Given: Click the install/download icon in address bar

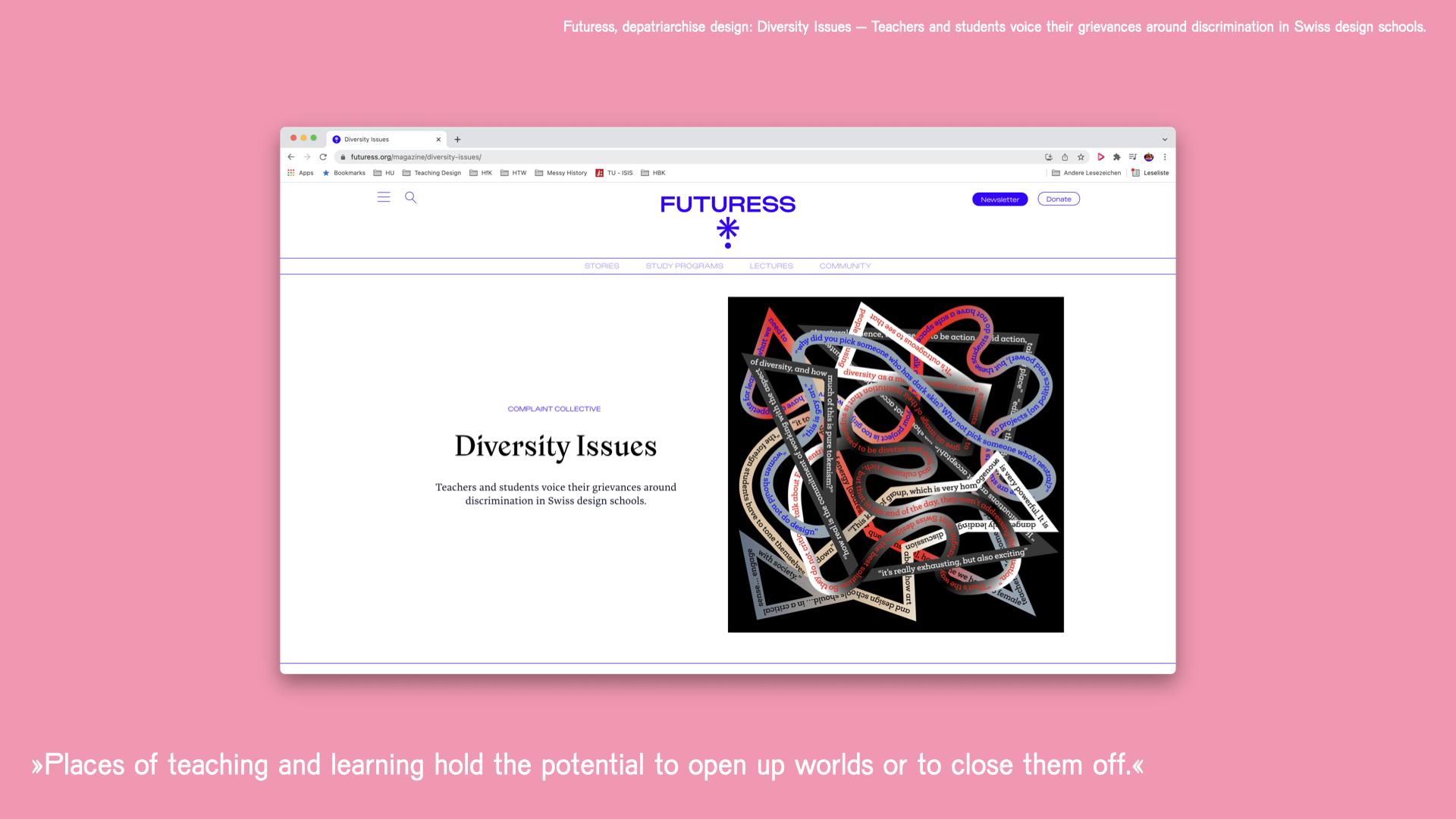Looking at the screenshot, I should click(x=1049, y=157).
